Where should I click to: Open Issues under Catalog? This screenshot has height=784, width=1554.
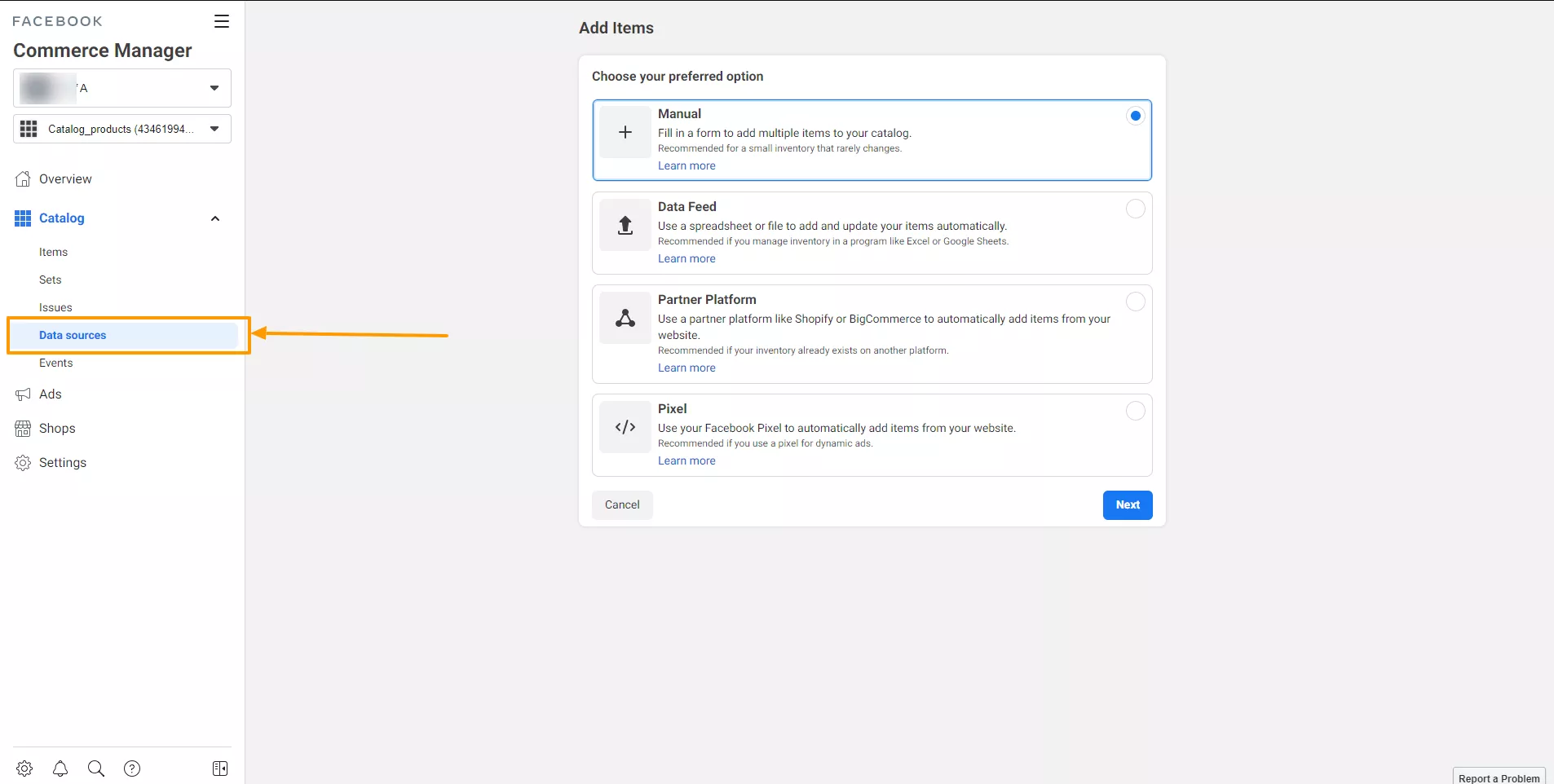pyautogui.click(x=55, y=308)
